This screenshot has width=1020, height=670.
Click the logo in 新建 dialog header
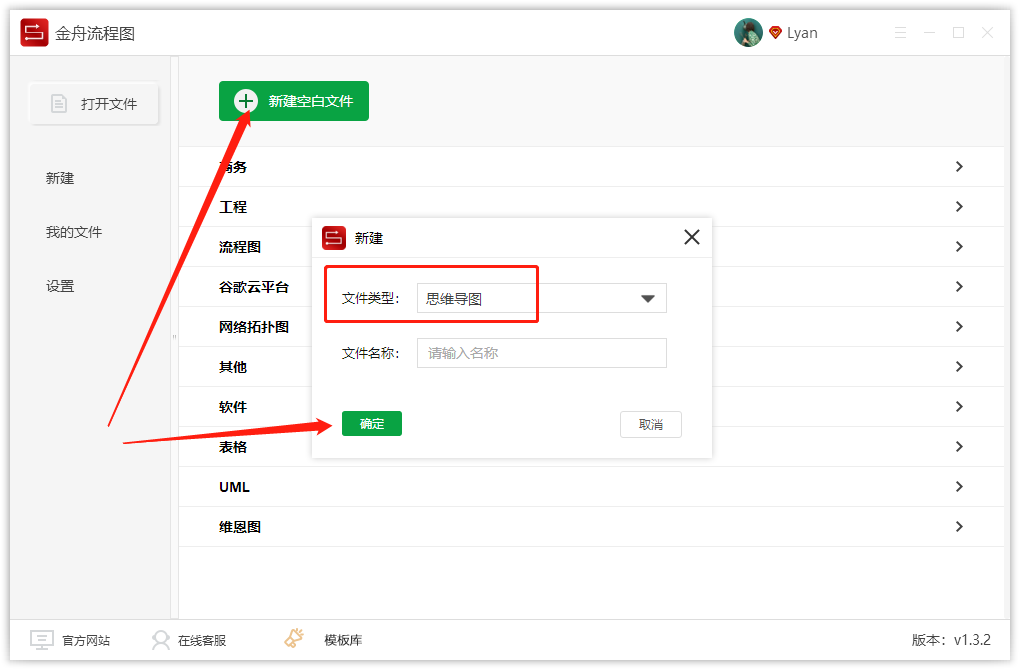[x=334, y=237]
